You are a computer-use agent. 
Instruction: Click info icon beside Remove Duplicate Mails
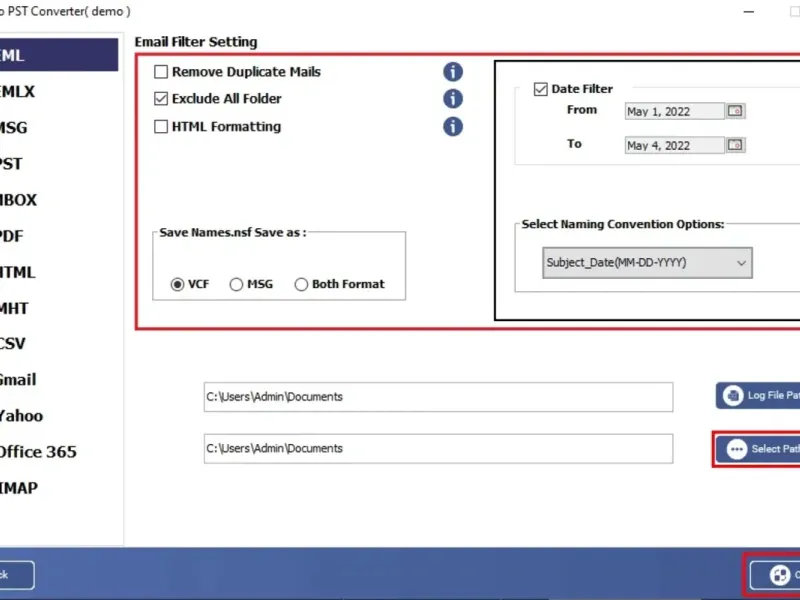click(453, 72)
